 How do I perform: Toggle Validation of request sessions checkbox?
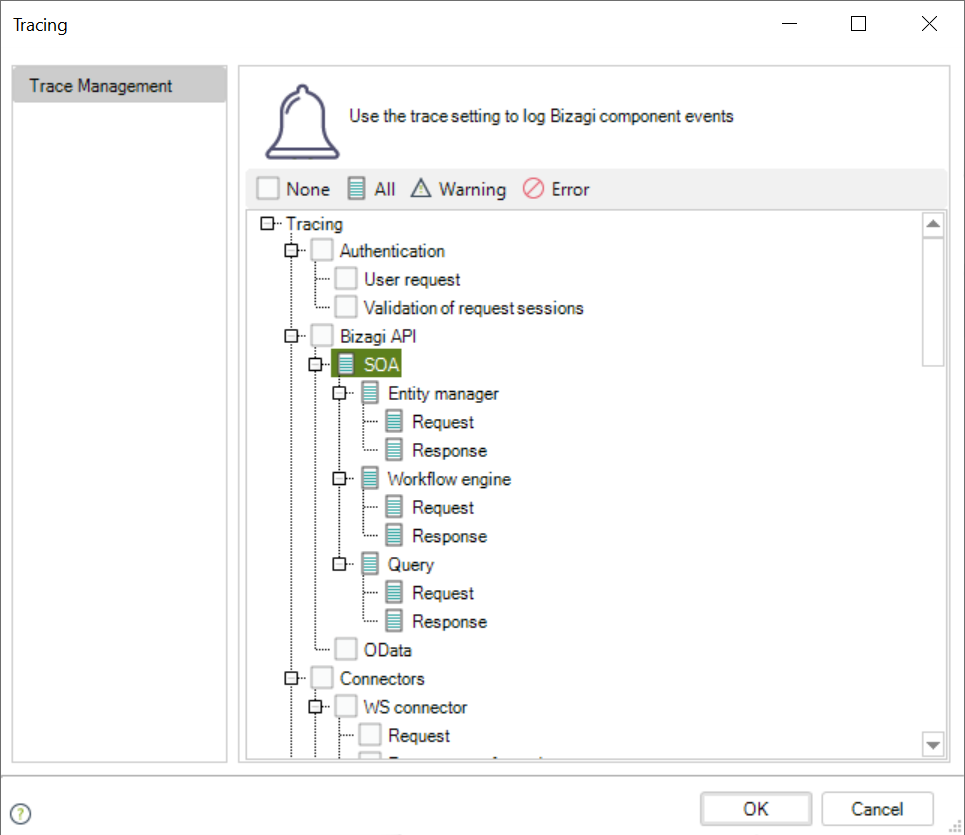346,307
